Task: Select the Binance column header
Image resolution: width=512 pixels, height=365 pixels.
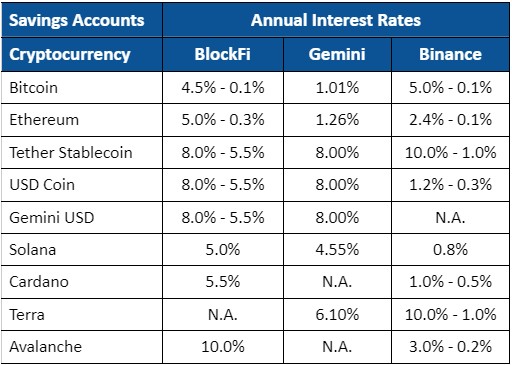Action: [451, 54]
